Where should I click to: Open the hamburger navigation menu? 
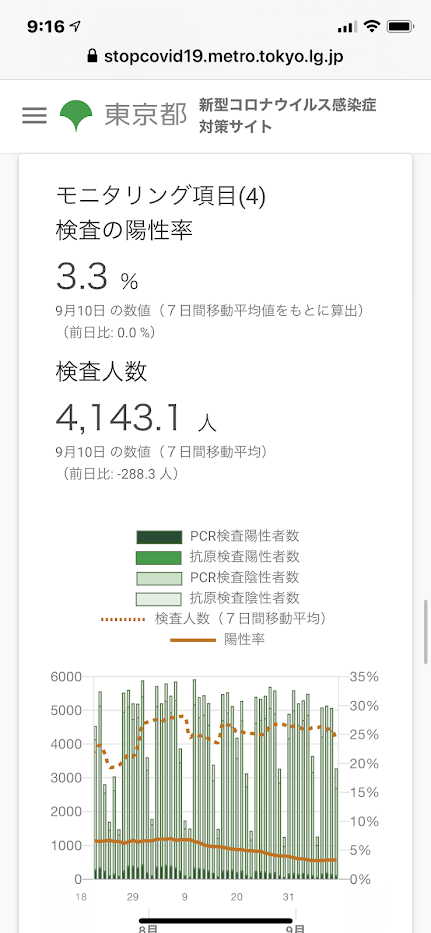point(35,115)
